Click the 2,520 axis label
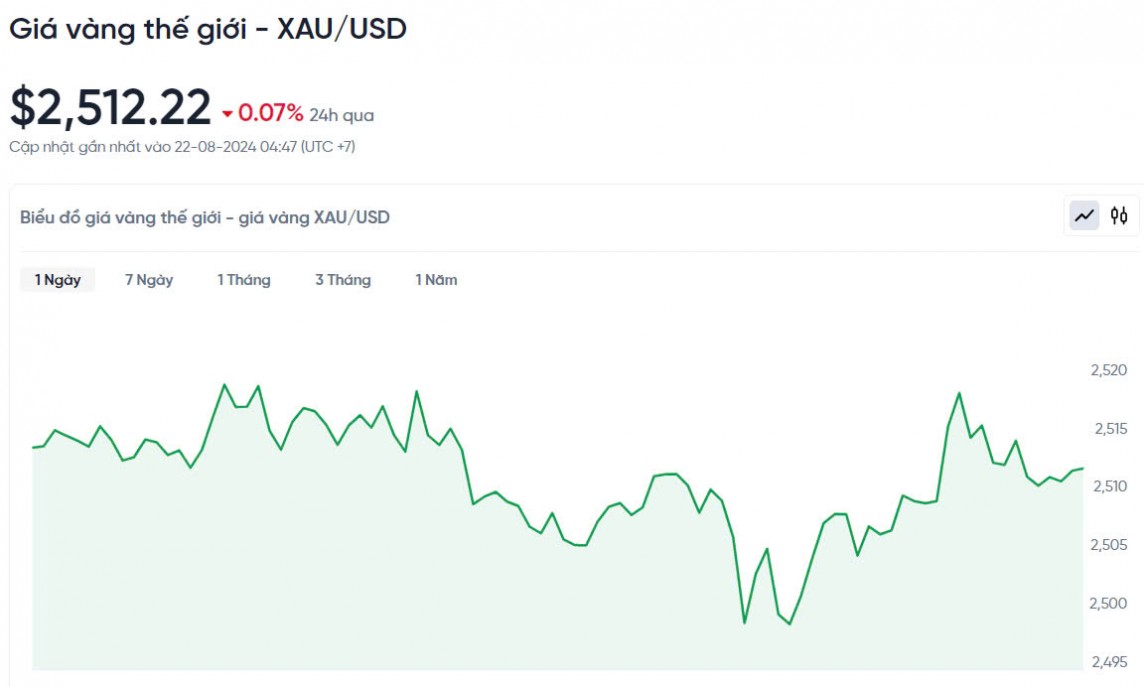This screenshot has height=687, width=1144. tap(1110, 370)
